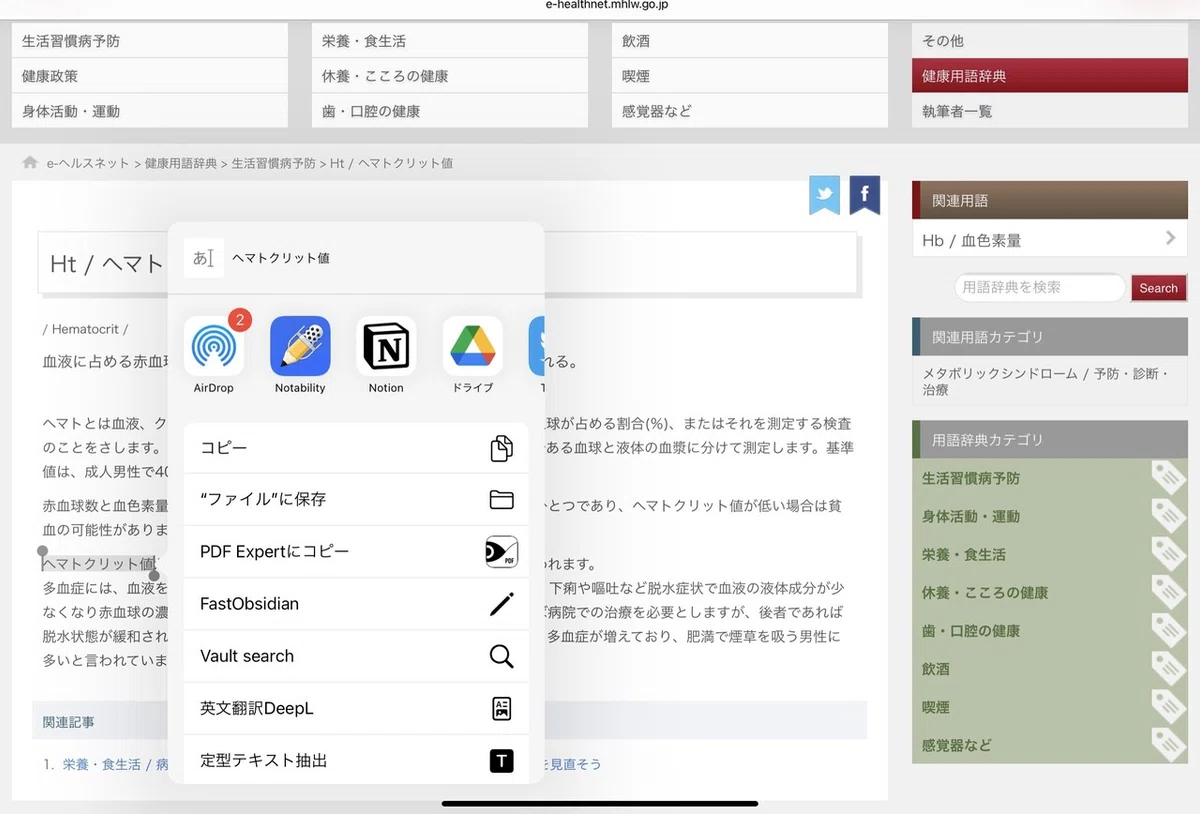Open 休養・こころの健康 in 用語辞典カテゴリ list
This screenshot has height=814, width=1200.
pyautogui.click(x=985, y=593)
